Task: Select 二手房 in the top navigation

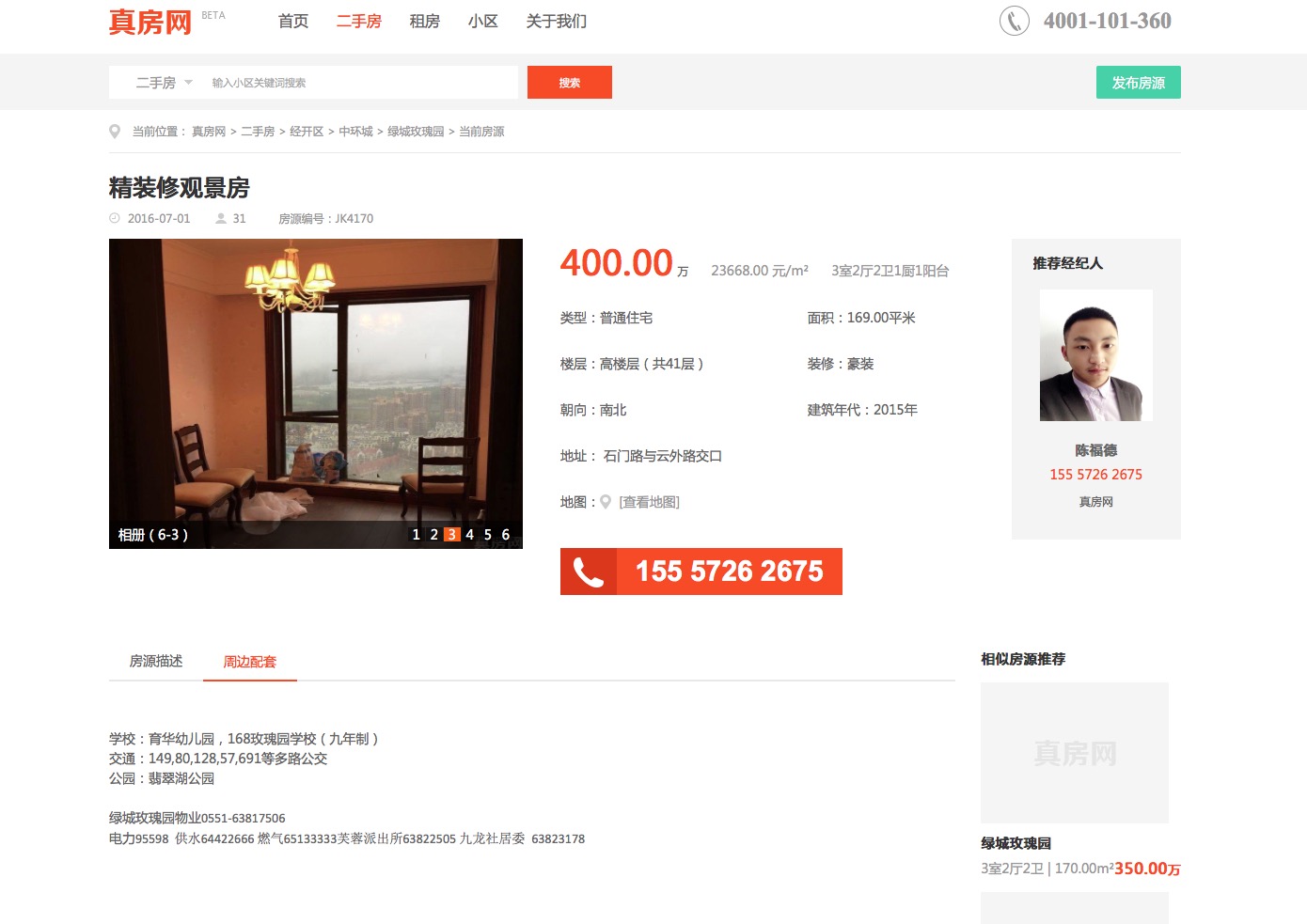Action: coord(359,21)
